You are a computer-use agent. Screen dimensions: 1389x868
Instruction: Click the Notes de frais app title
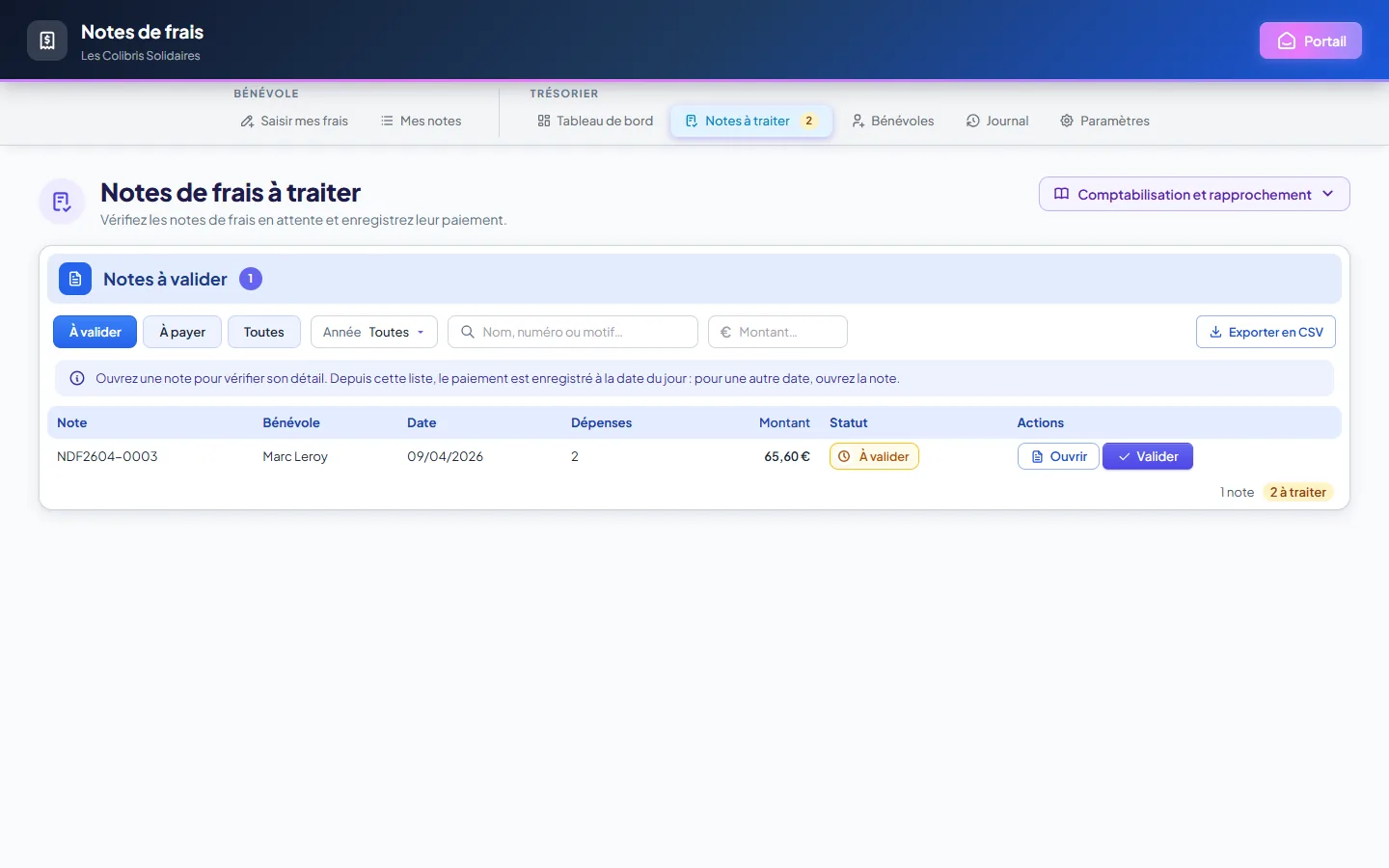[x=143, y=32]
